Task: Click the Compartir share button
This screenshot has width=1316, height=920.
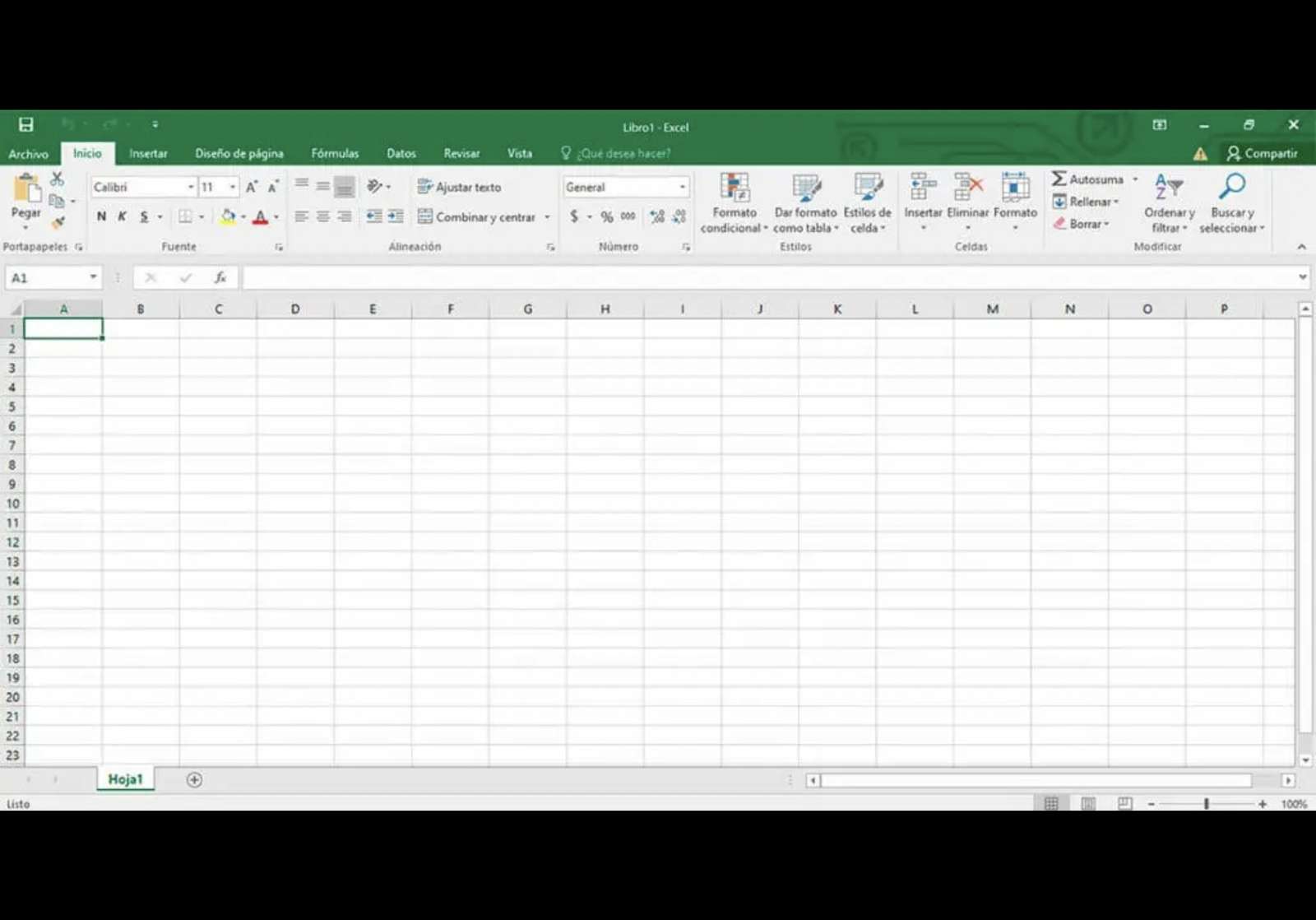Action: 1262,154
